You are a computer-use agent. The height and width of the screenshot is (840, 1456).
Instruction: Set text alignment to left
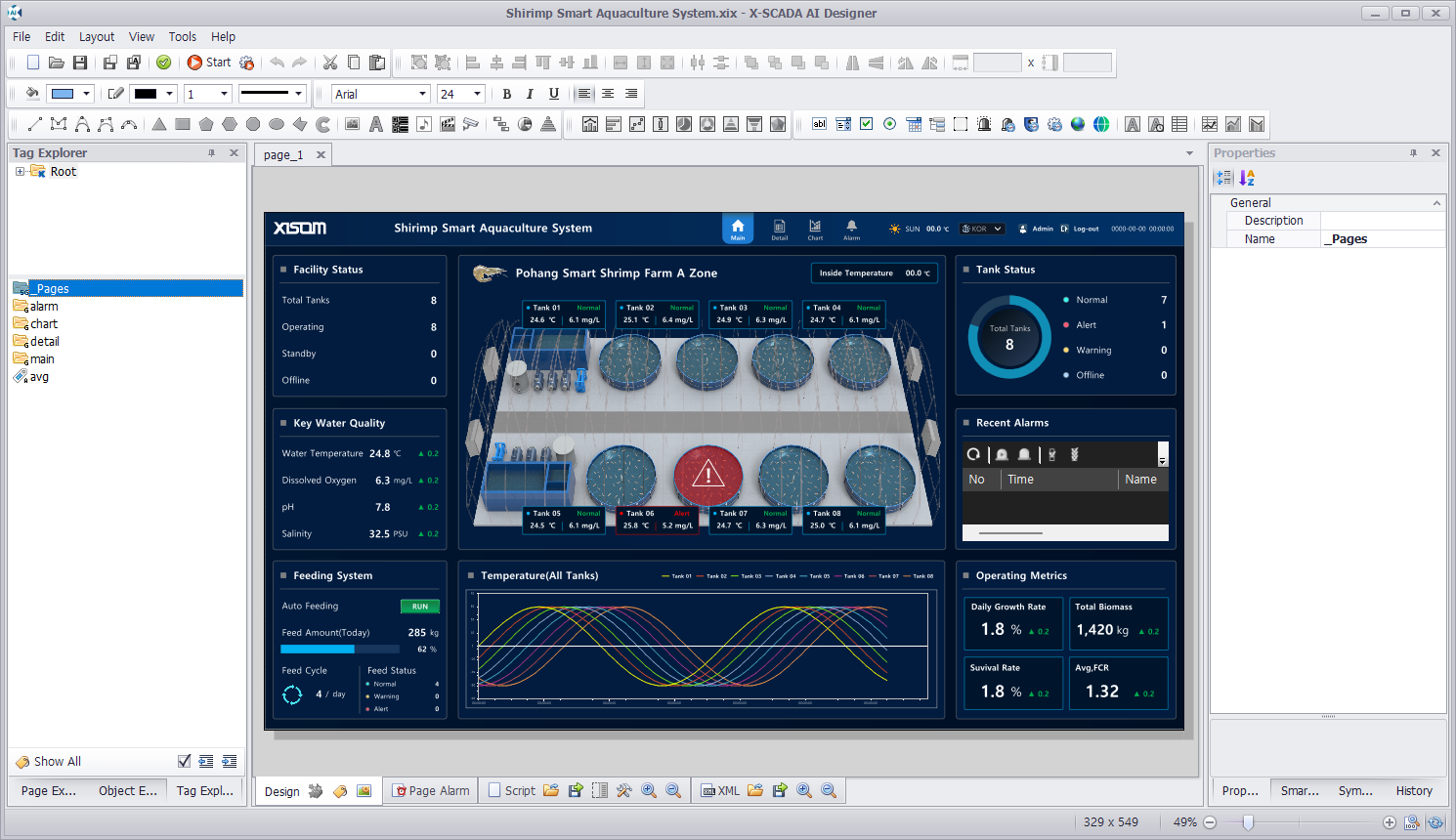[584, 94]
